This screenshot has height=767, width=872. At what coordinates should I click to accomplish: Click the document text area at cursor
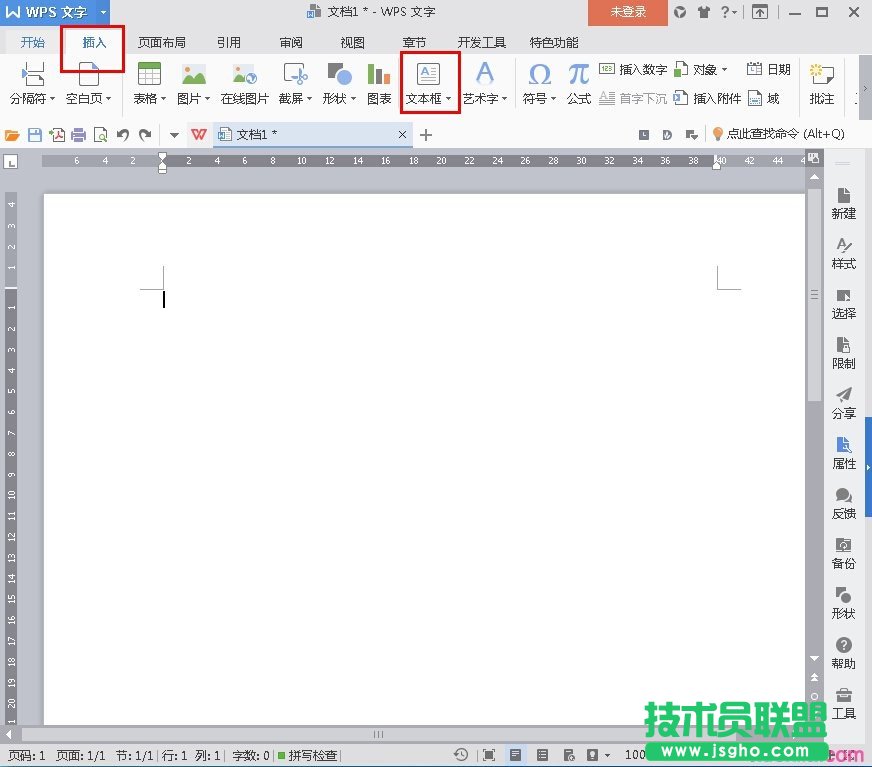point(164,299)
